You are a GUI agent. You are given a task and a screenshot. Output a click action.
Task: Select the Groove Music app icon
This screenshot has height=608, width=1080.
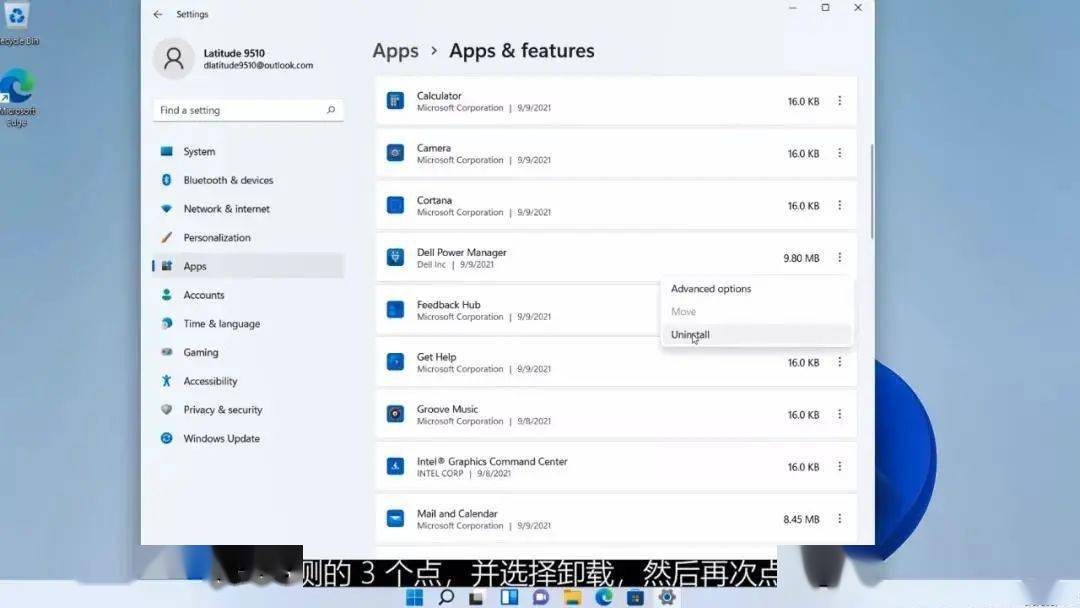coord(395,414)
